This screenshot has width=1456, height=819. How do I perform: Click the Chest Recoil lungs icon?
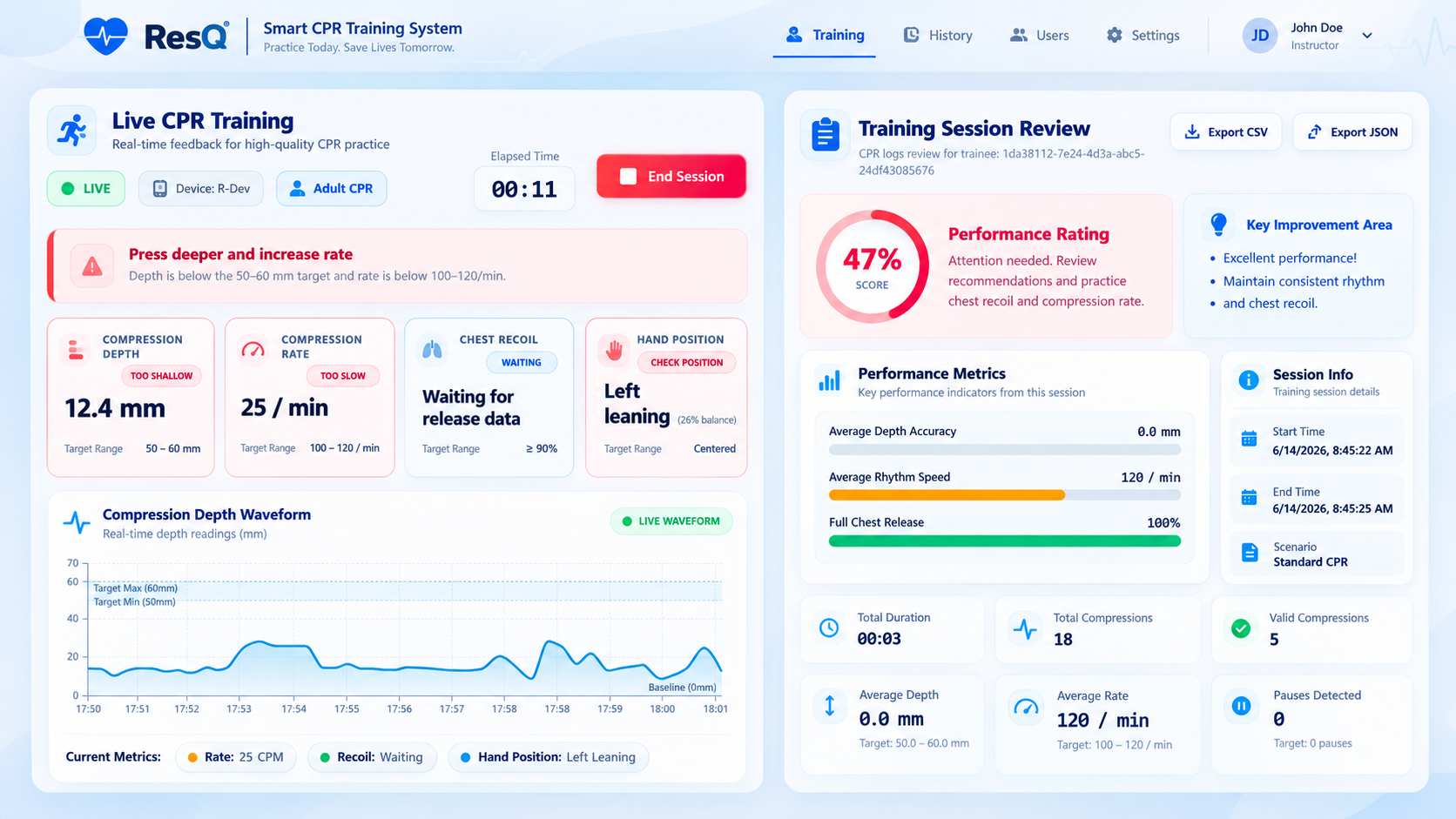click(x=432, y=350)
